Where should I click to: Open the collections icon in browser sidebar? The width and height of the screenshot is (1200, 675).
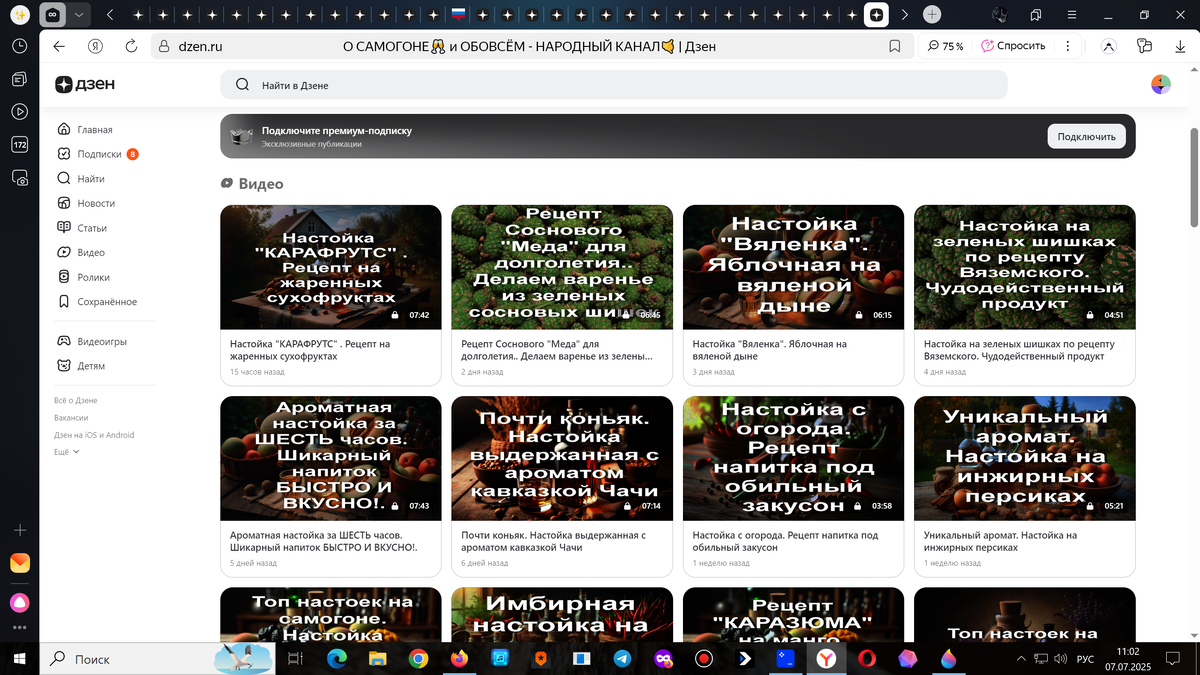[x=19, y=79]
